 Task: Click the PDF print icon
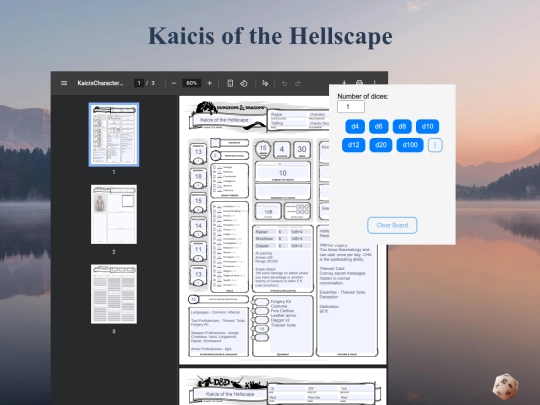pyautogui.click(x=359, y=82)
